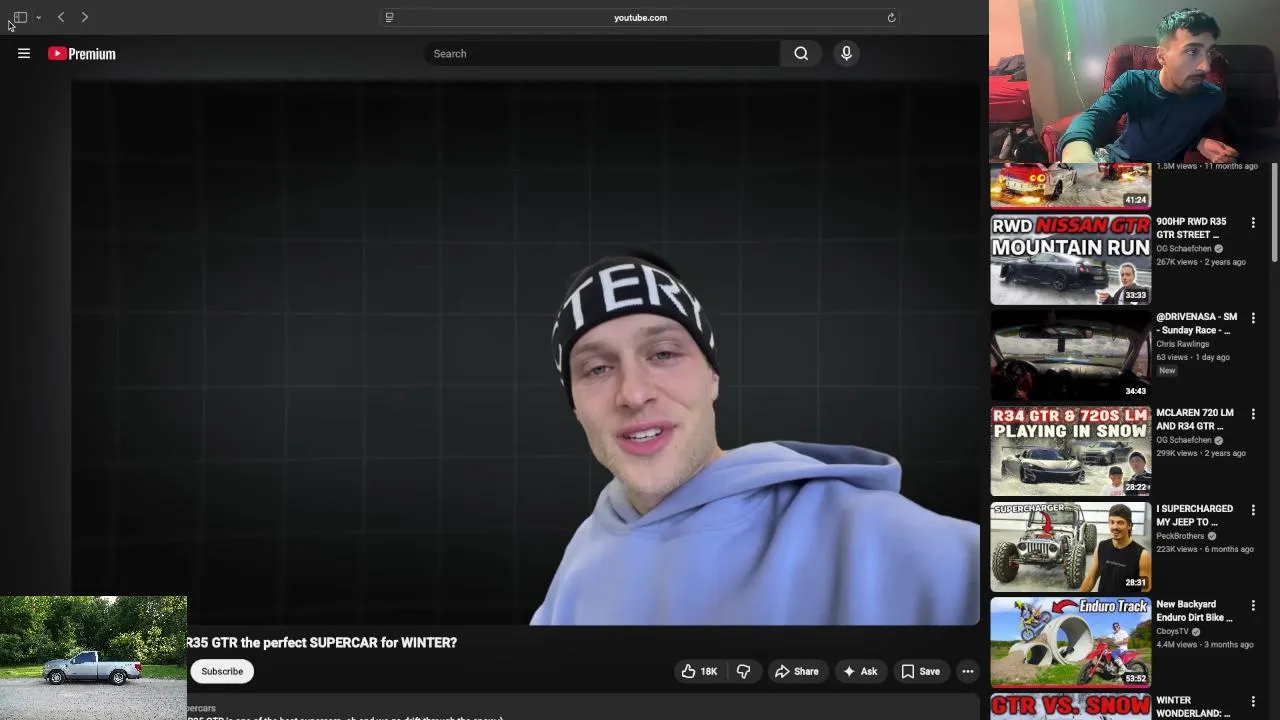Screen dimensions: 1280x720
Task: Dislike the video with thumbs down
Action: click(x=743, y=671)
